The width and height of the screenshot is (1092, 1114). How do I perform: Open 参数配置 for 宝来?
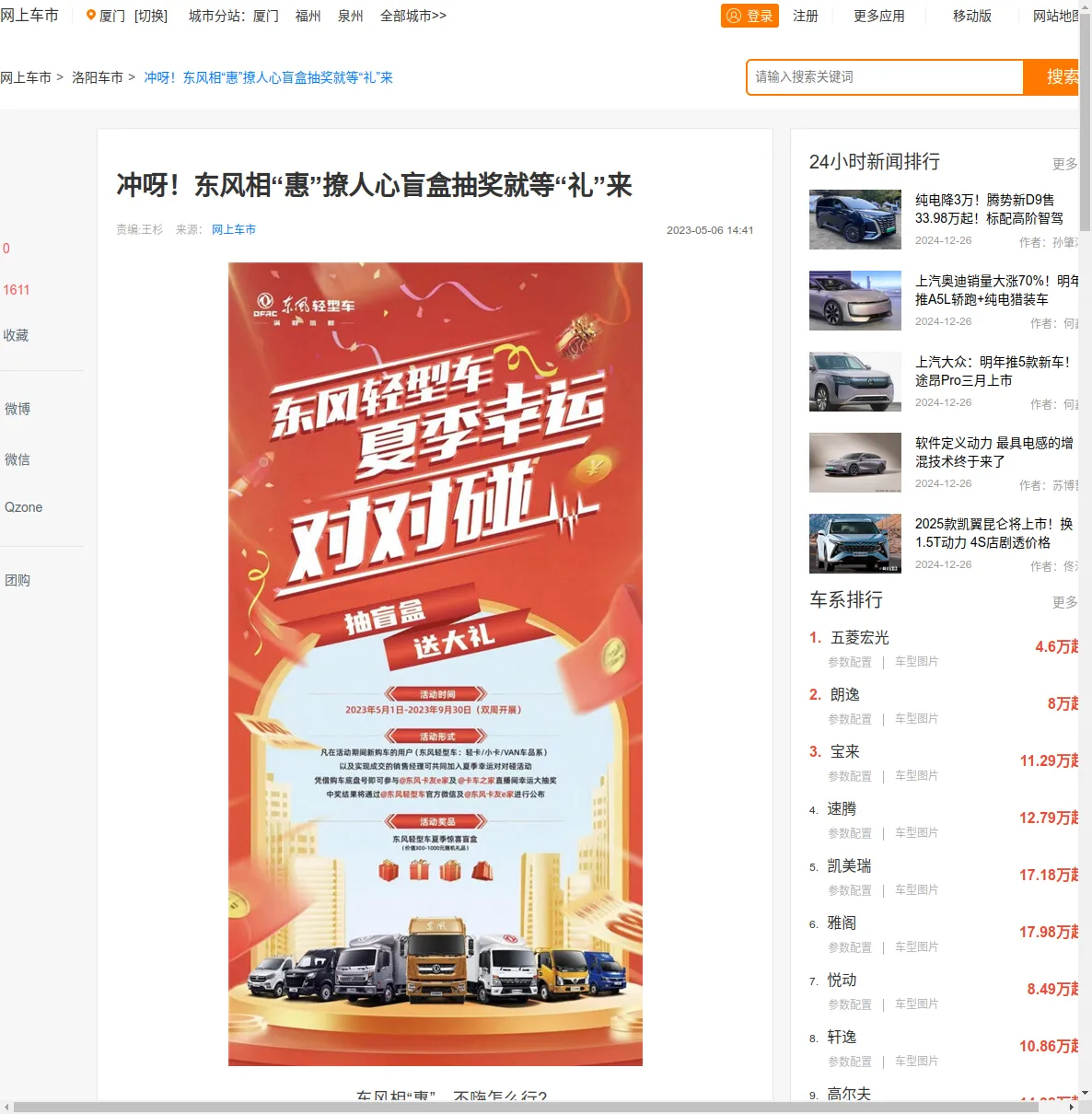click(x=850, y=776)
